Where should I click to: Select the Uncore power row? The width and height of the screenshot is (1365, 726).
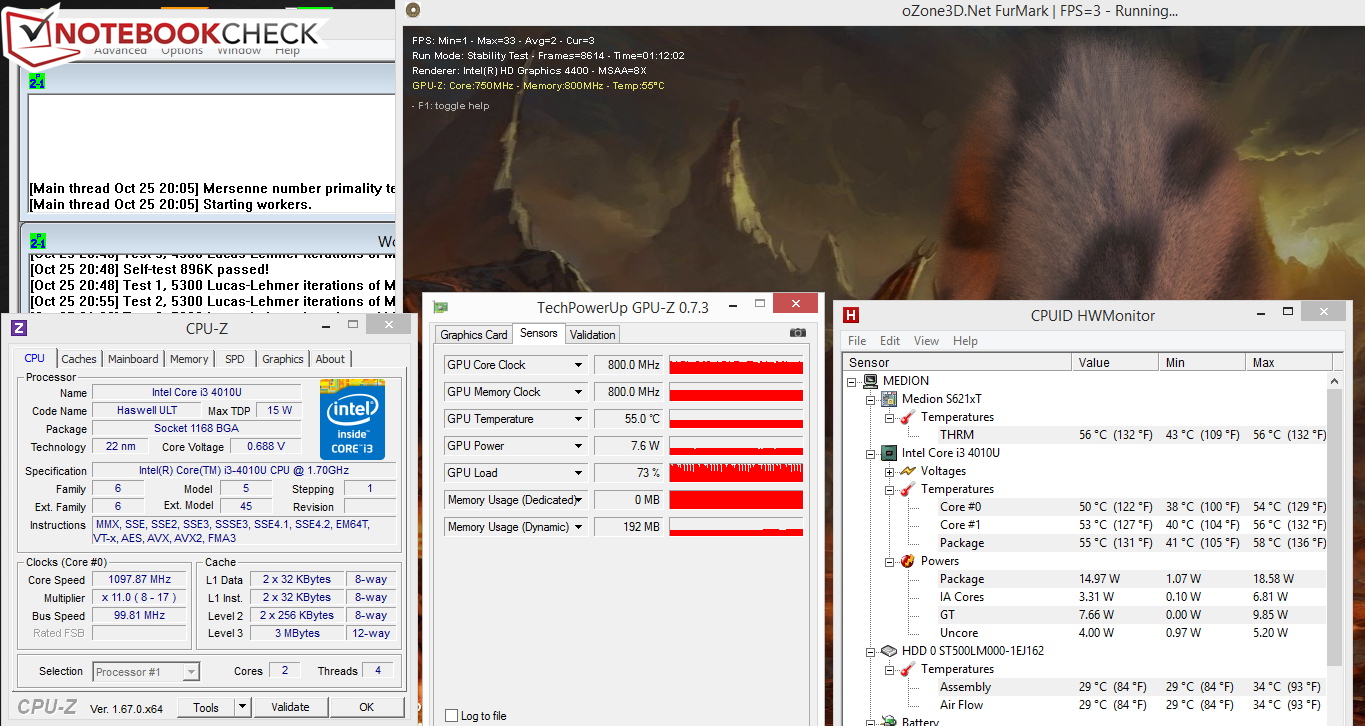pos(1086,633)
